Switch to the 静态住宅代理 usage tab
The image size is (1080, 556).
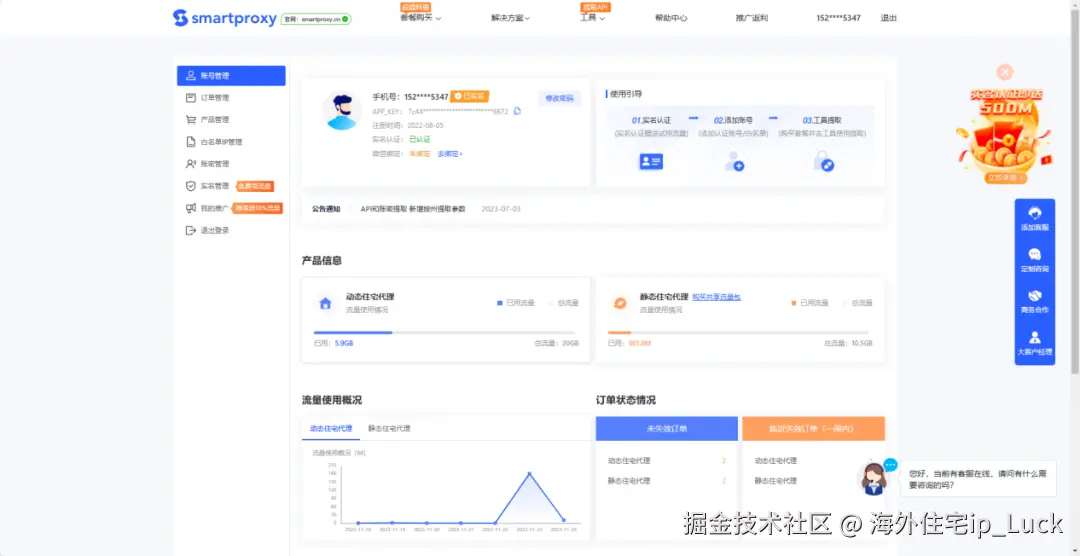pos(389,429)
